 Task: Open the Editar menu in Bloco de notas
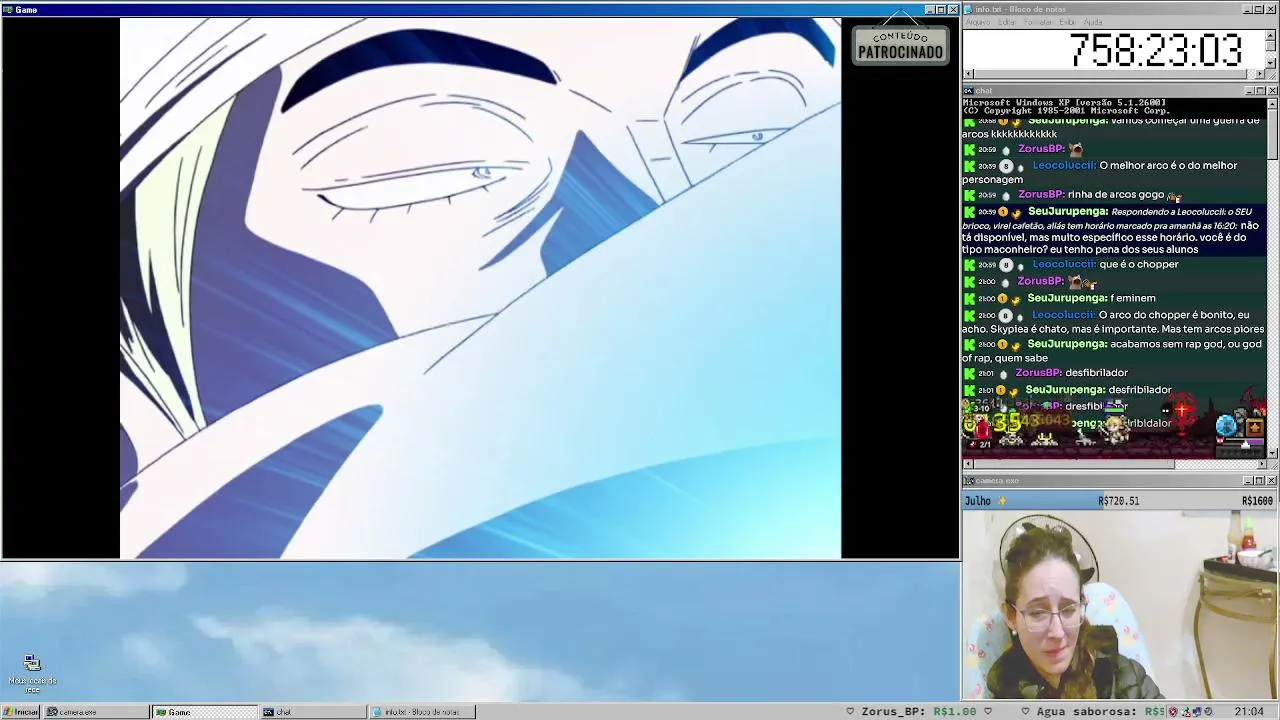pos(1007,22)
